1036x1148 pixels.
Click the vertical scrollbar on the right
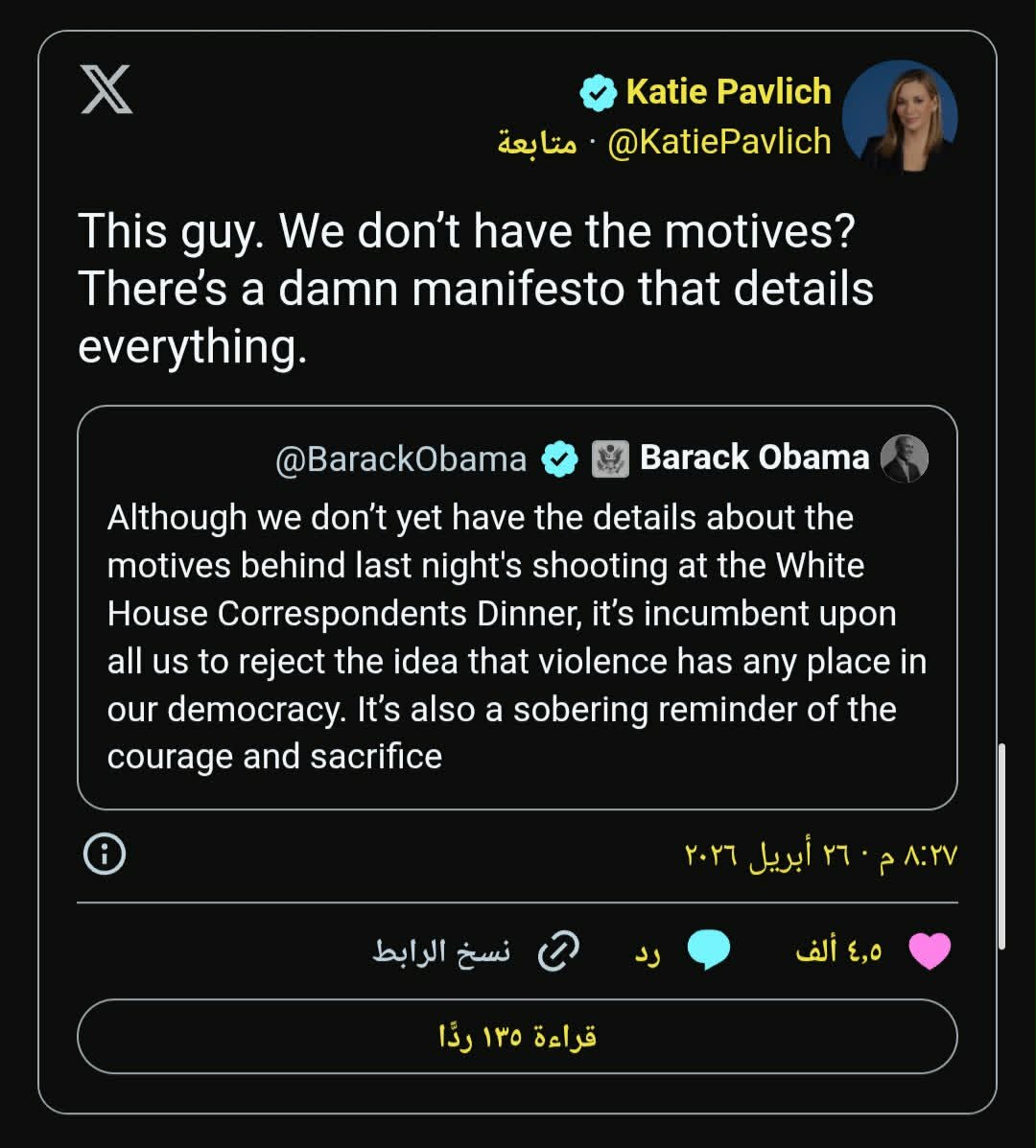pyautogui.click(x=1001, y=844)
